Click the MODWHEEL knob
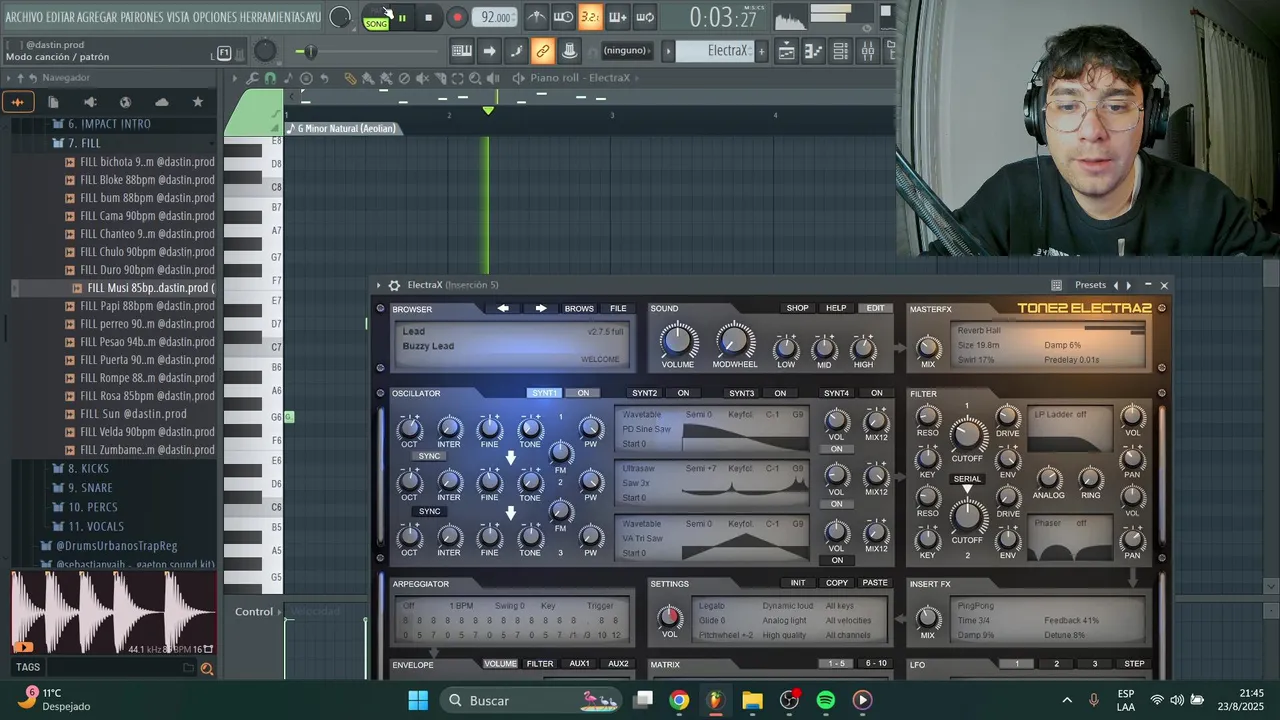This screenshot has width=1280, height=720. click(735, 340)
